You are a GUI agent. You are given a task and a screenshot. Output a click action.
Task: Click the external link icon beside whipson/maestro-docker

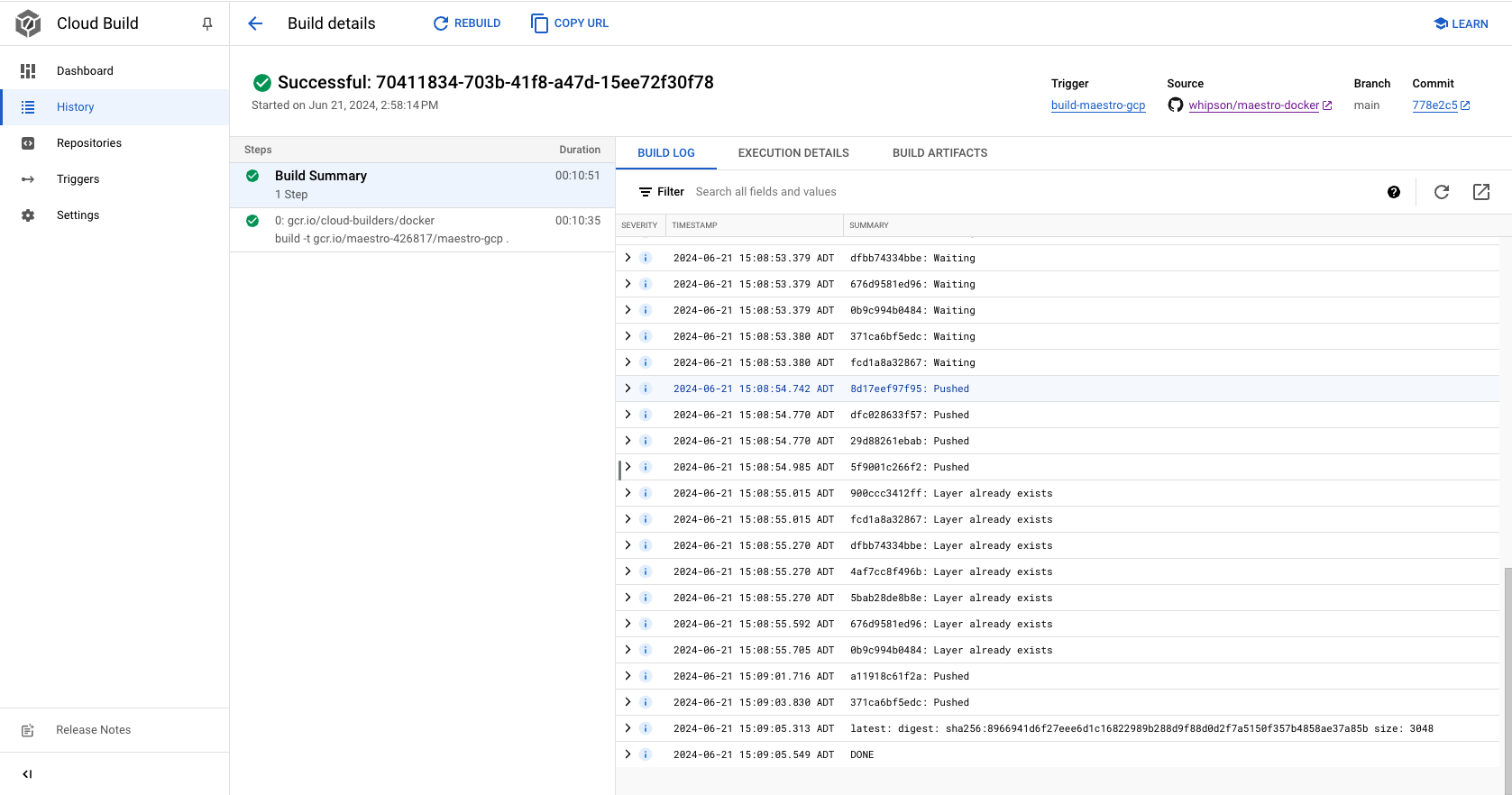(x=1327, y=105)
